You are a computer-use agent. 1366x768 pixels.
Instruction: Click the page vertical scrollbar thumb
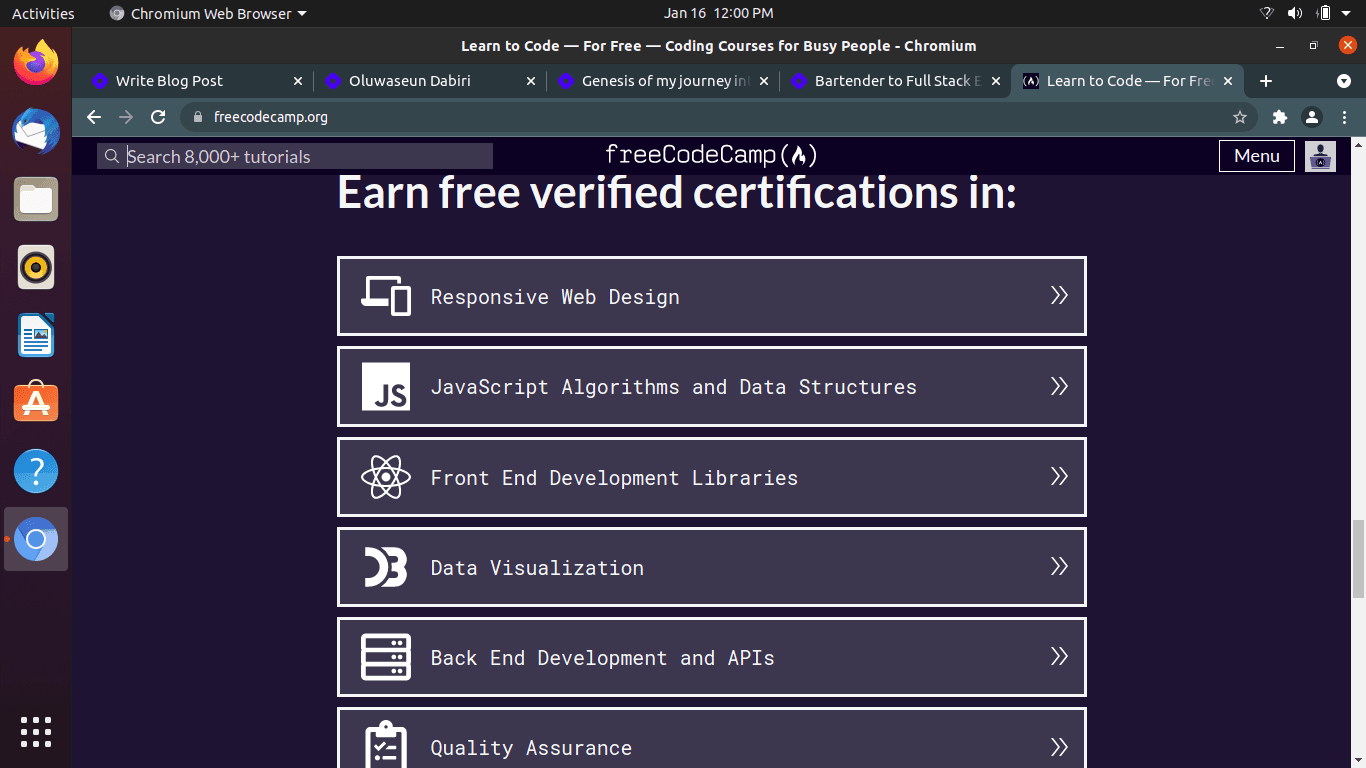(x=1358, y=558)
